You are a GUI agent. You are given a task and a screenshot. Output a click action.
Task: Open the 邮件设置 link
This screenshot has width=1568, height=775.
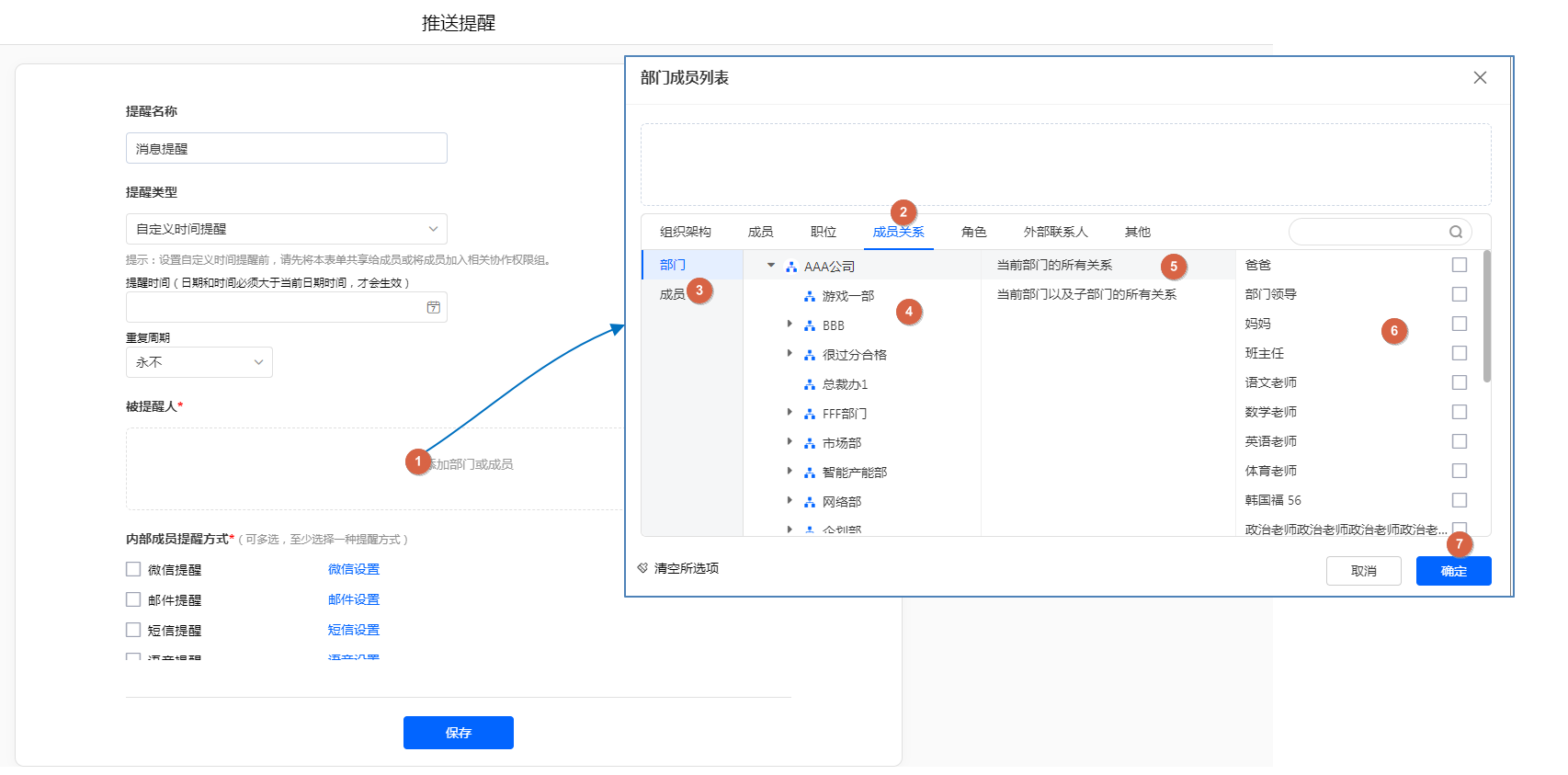point(354,599)
